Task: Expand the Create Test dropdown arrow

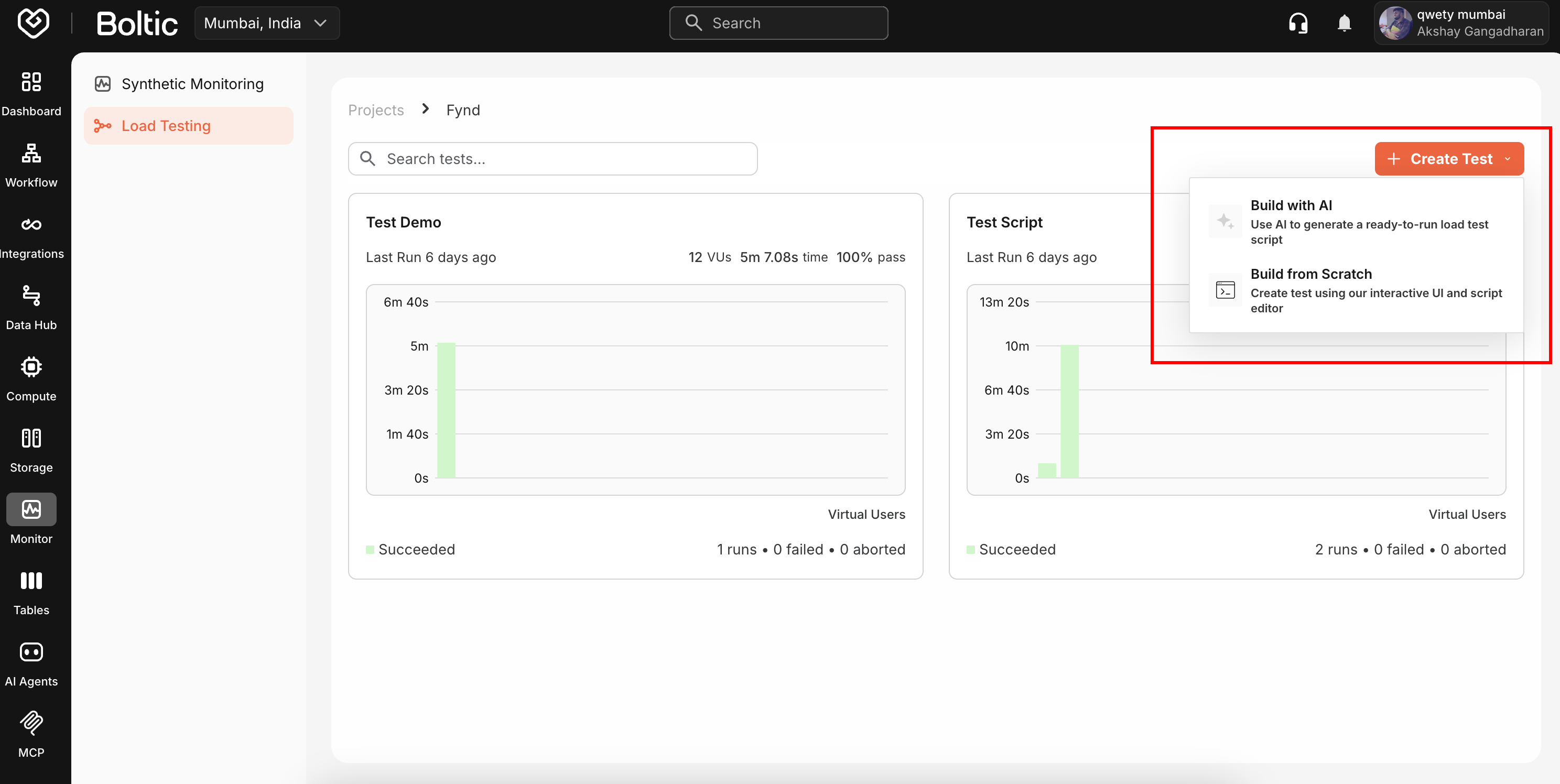Action: 1507,159
